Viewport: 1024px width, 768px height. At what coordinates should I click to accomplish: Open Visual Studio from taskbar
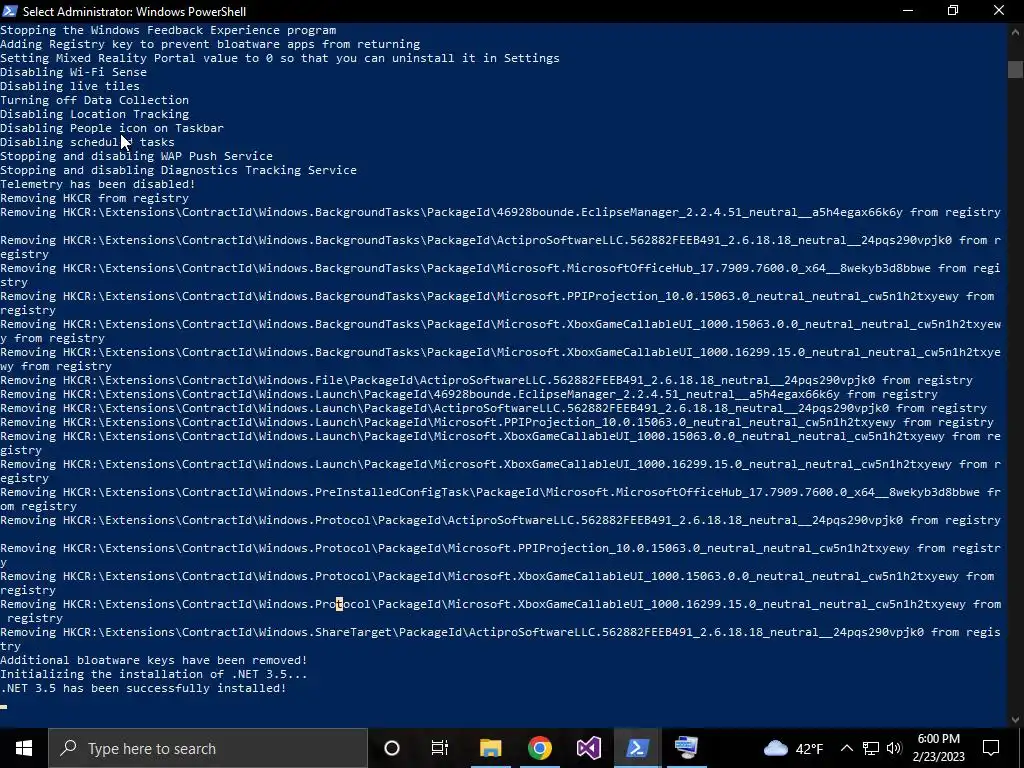(588, 748)
